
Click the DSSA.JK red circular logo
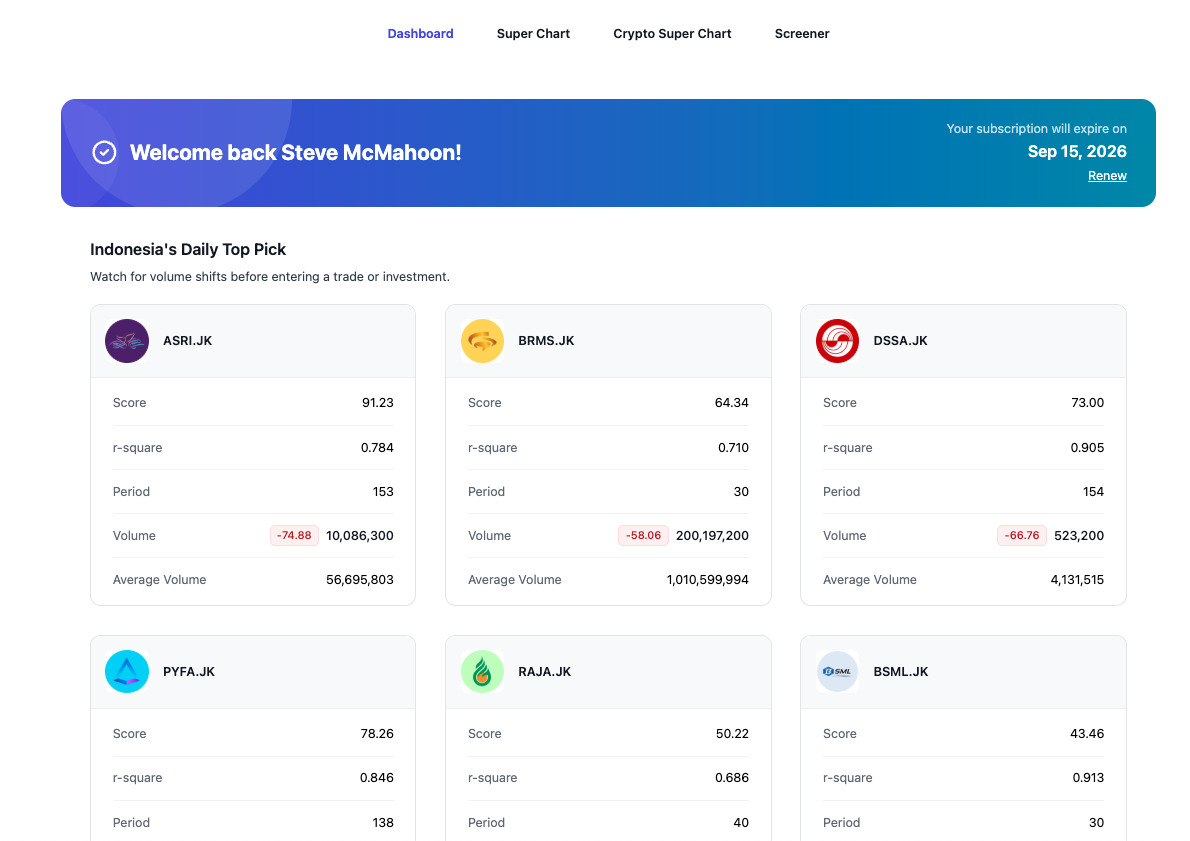click(837, 340)
